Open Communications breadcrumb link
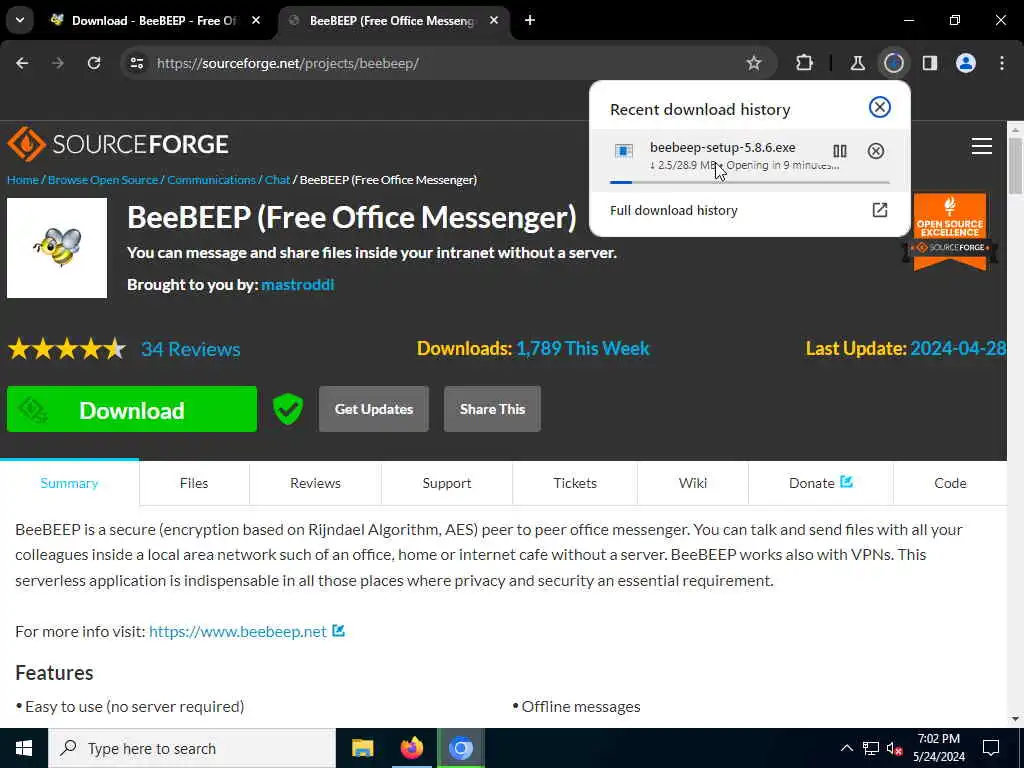The width and height of the screenshot is (1024, 768). (211, 180)
